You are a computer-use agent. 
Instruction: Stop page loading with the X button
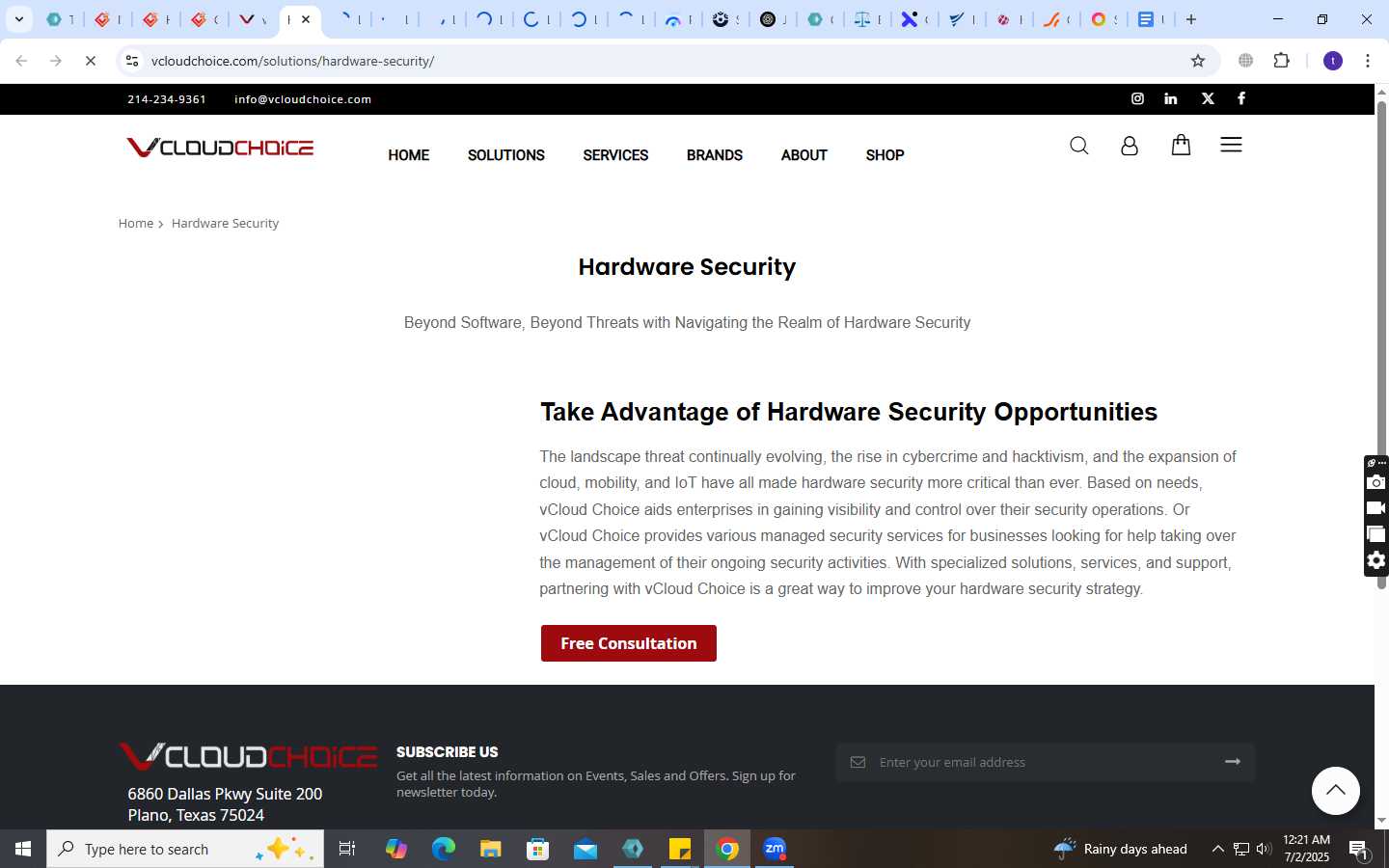tap(91, 61)
